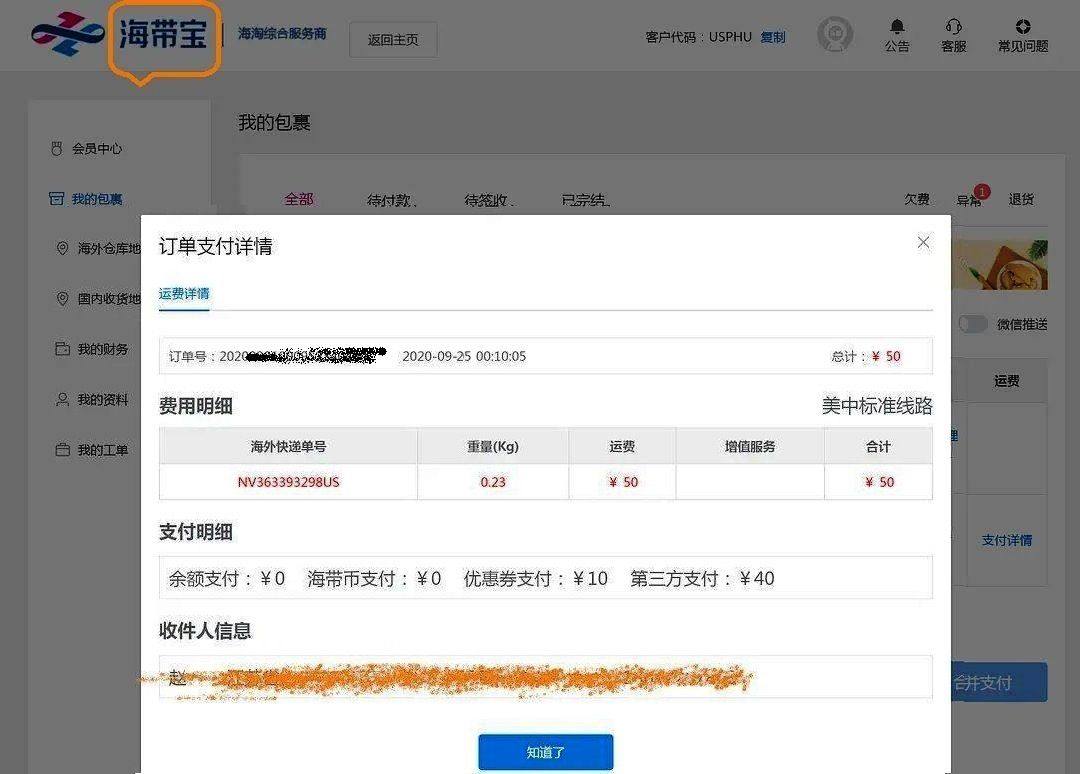Switch to 待付款 tab
This screenshot has height=774, width=1080.
391,200
